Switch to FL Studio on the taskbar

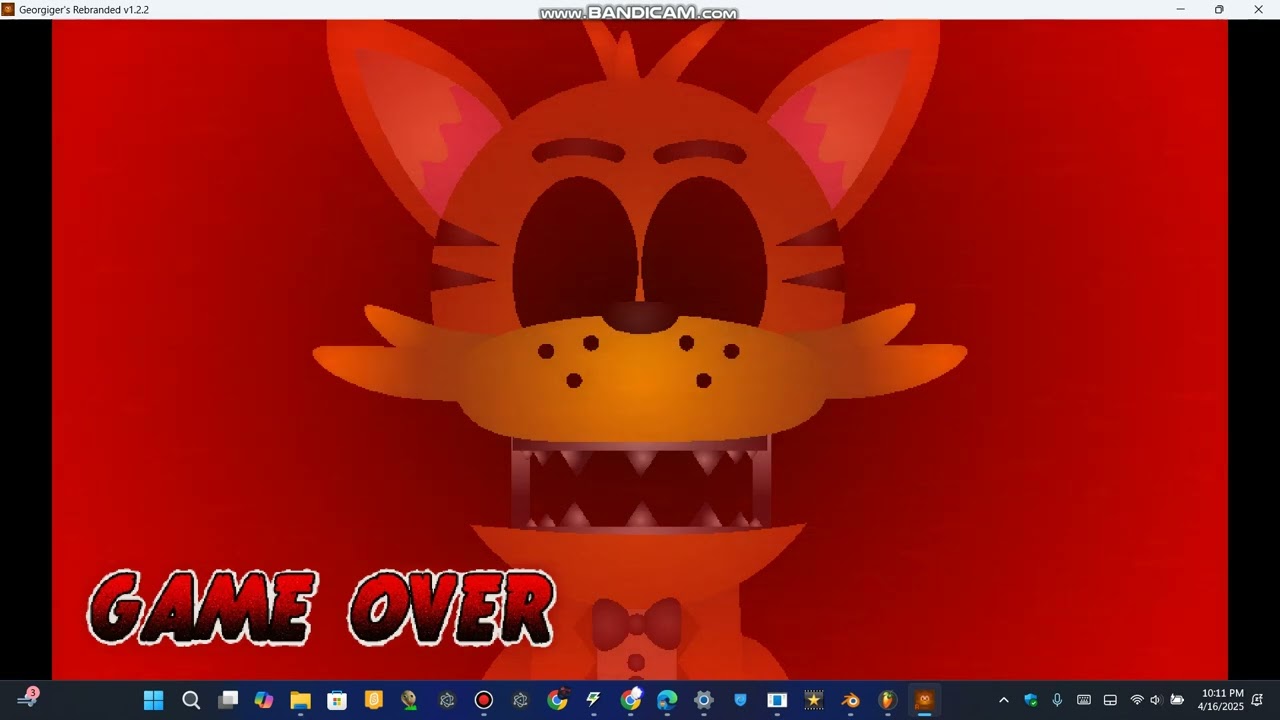(887, 700)
